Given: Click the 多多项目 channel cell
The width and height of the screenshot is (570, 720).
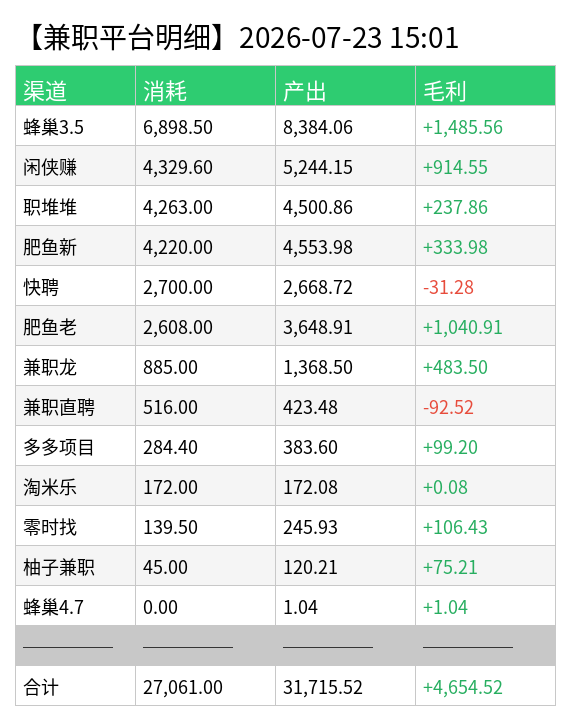Looking at the screenshot, I should [75, 446].
